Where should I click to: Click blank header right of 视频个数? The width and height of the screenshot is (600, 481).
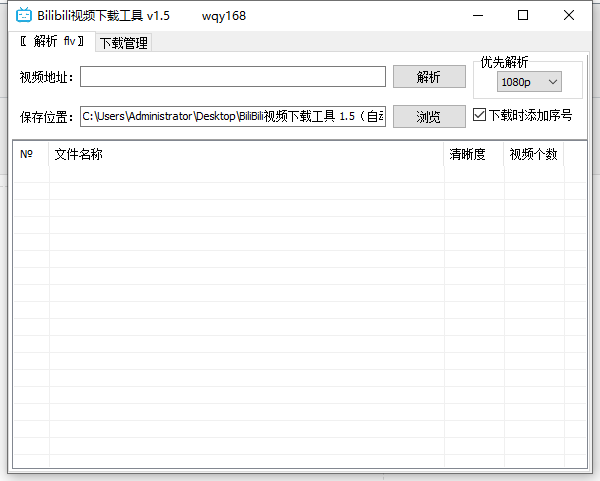(x=576, y=155)
